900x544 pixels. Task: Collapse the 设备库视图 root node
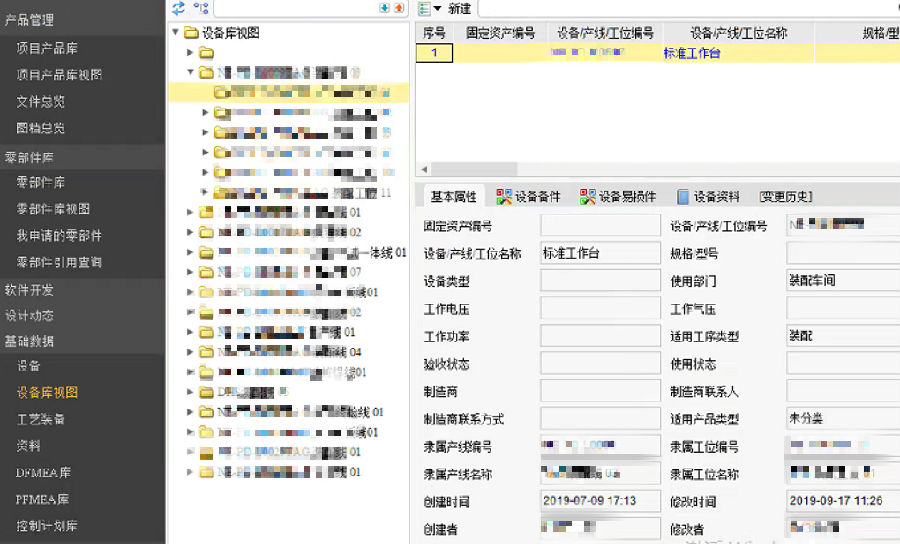(x=176, y=32)
